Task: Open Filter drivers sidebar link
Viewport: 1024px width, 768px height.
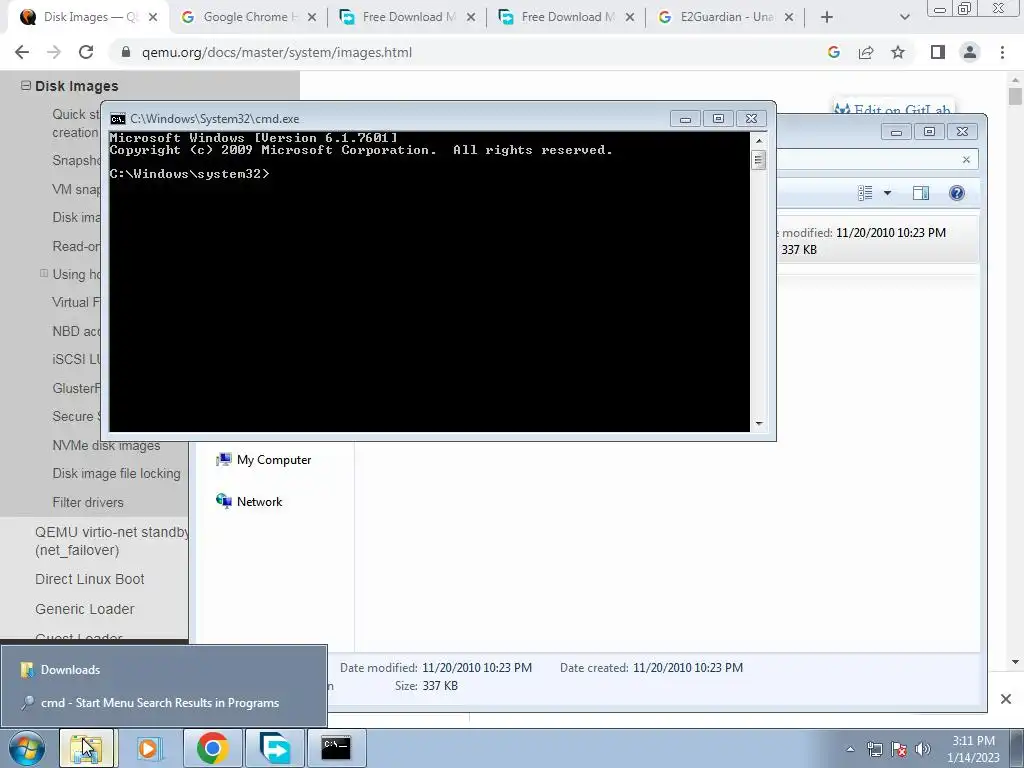Action: (88, 502)
